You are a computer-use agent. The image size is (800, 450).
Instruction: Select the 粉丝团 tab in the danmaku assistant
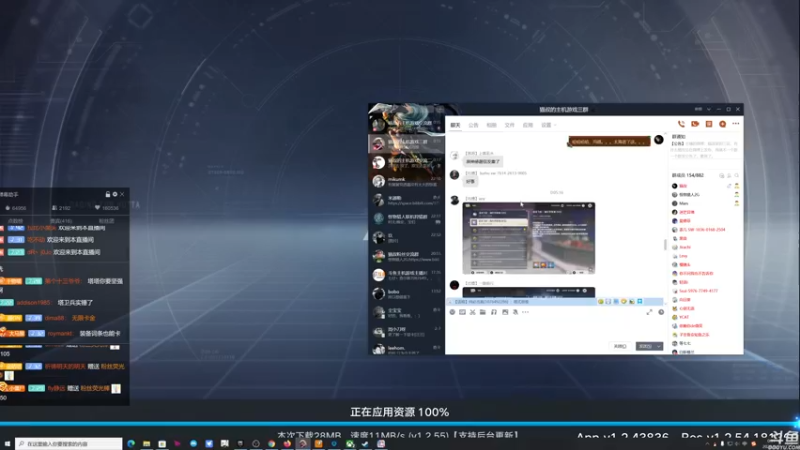[x=106, y=221]
